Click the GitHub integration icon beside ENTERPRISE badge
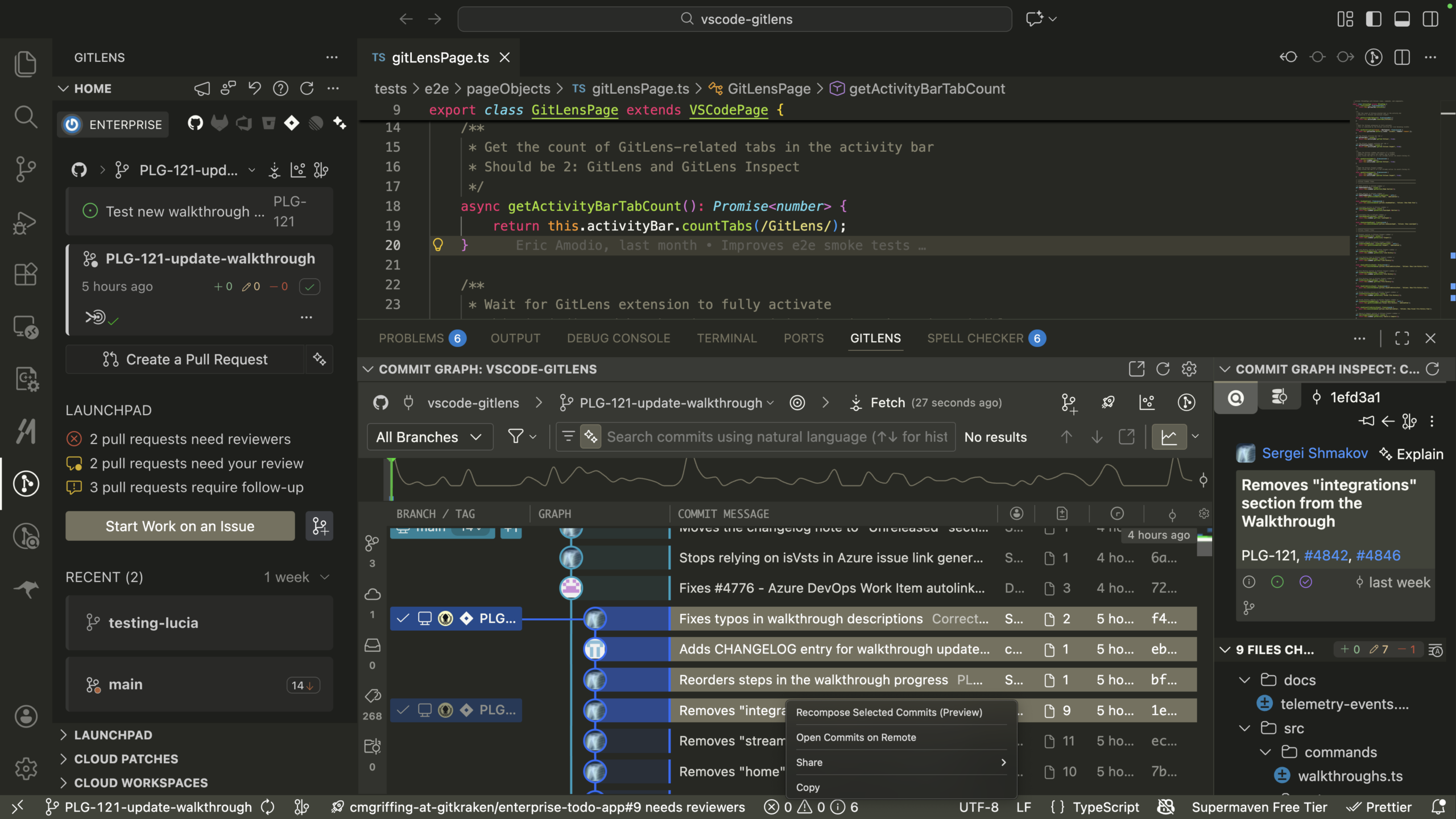The height and width of the screenshot is (819, 1456). point(195,123)
